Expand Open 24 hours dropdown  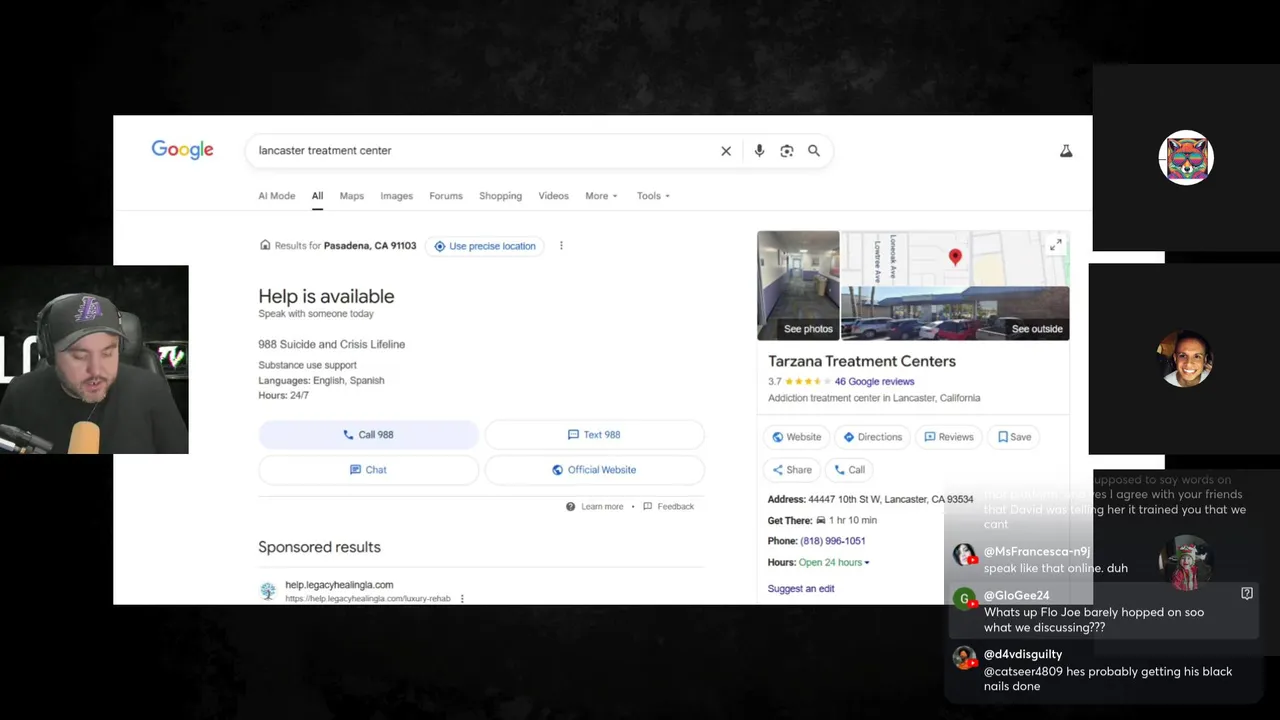[x=834, y=563]
